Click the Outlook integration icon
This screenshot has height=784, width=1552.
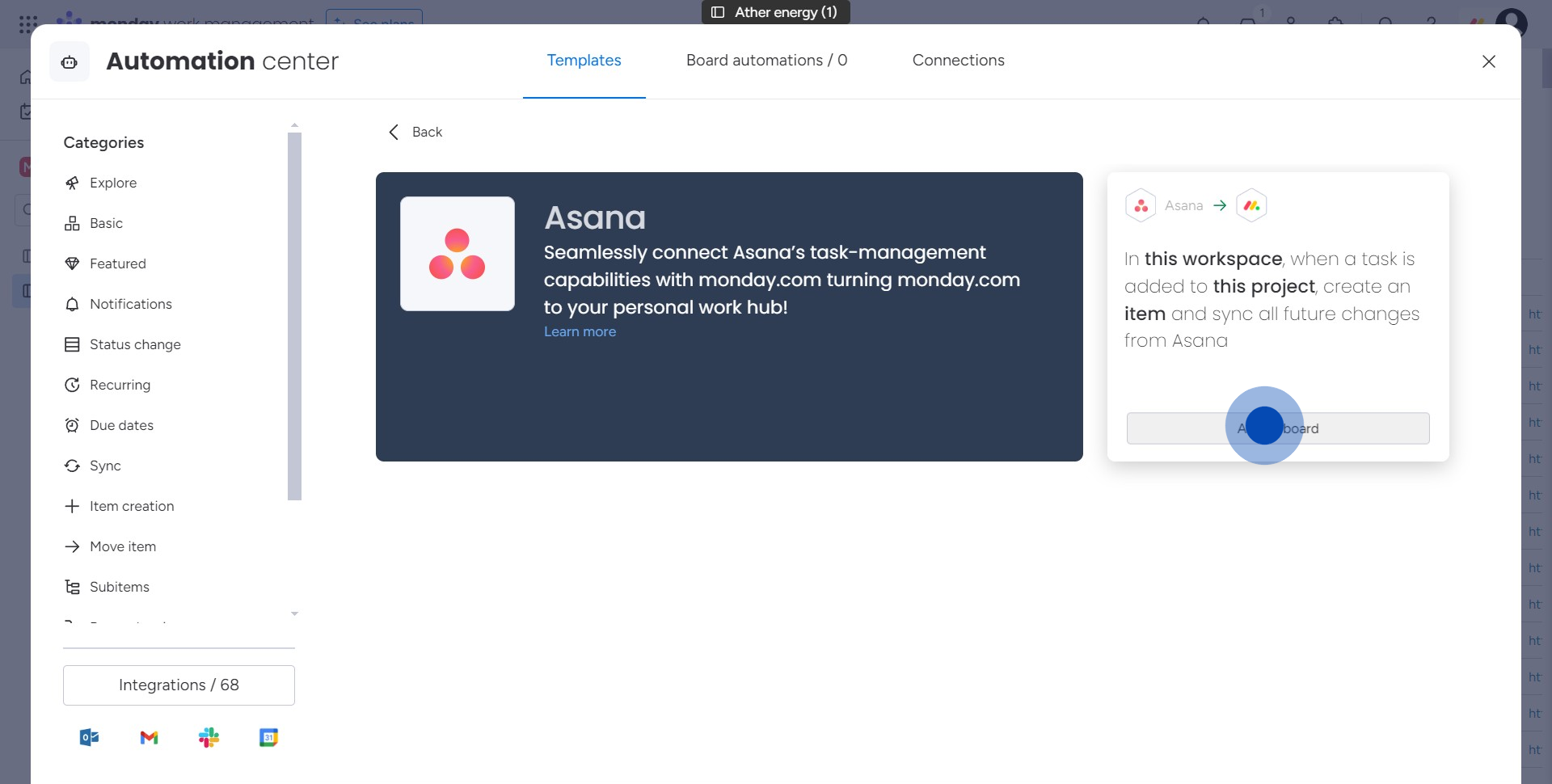(x=89, y=737)
